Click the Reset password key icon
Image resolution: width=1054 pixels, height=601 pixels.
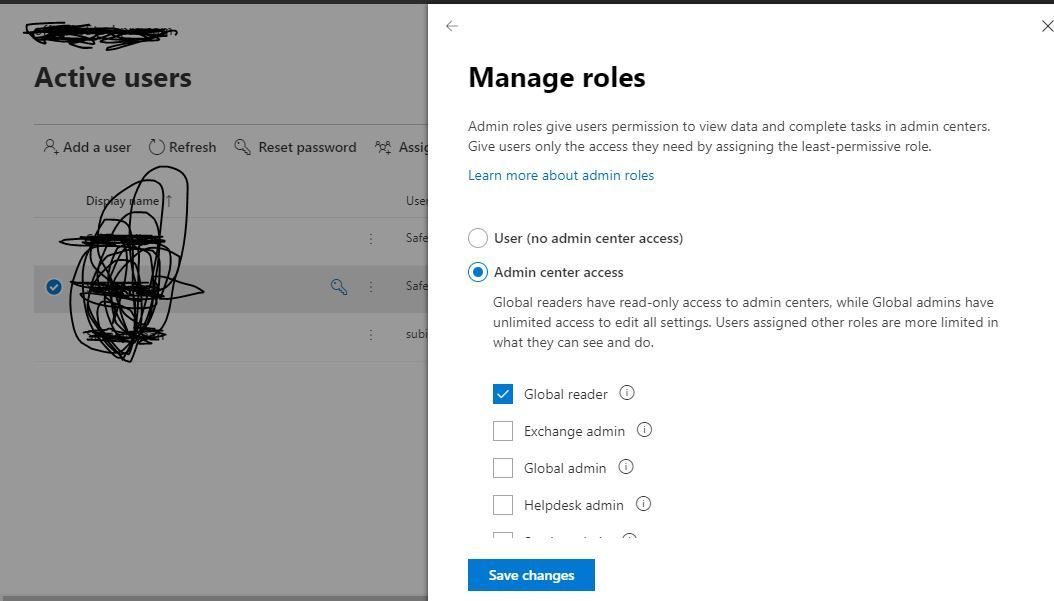[x=242, y=147]
